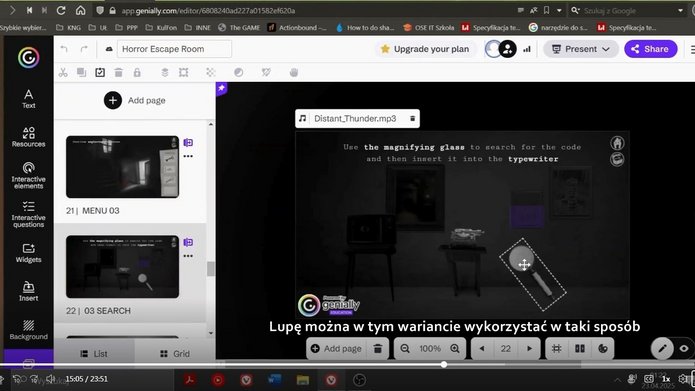Open the KNG bookmarks folder
Image resolution: width=695 pixels, height=391 pixels.
pos(68,27)
